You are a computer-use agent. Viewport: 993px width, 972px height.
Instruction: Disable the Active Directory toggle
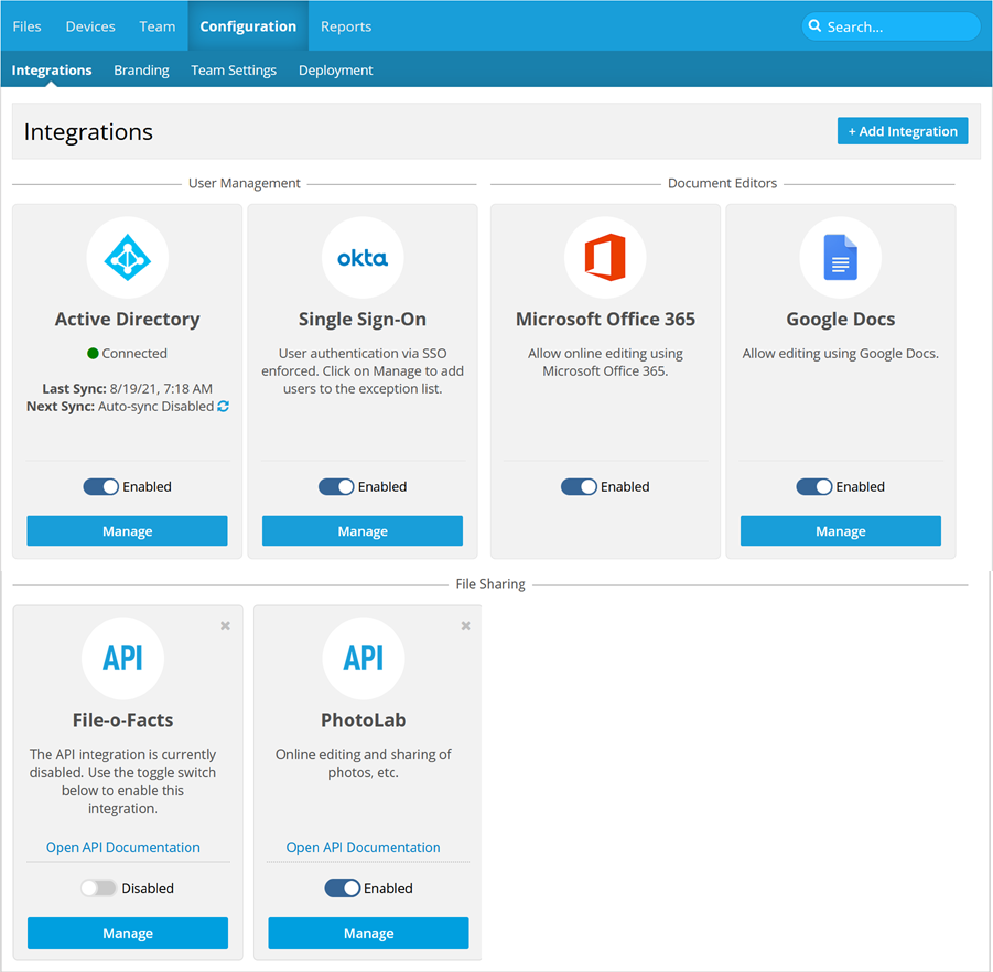pos(101,487)
